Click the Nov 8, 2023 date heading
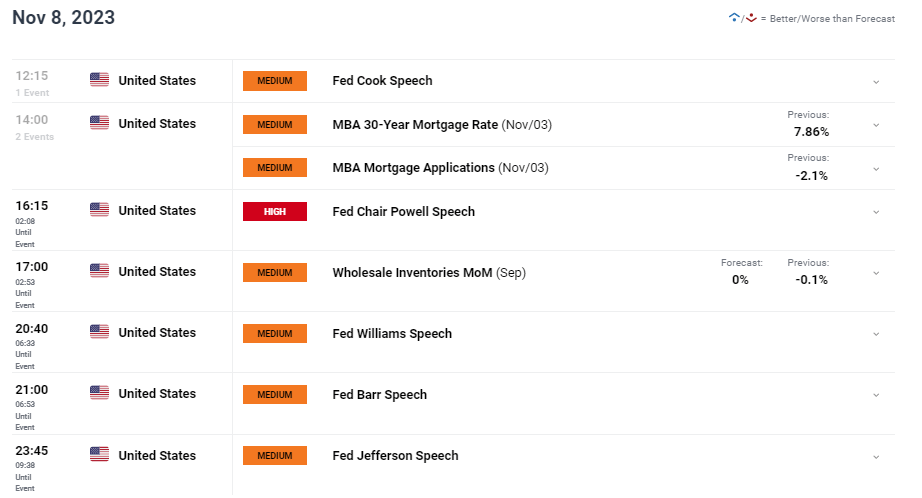 pos(64,18)
